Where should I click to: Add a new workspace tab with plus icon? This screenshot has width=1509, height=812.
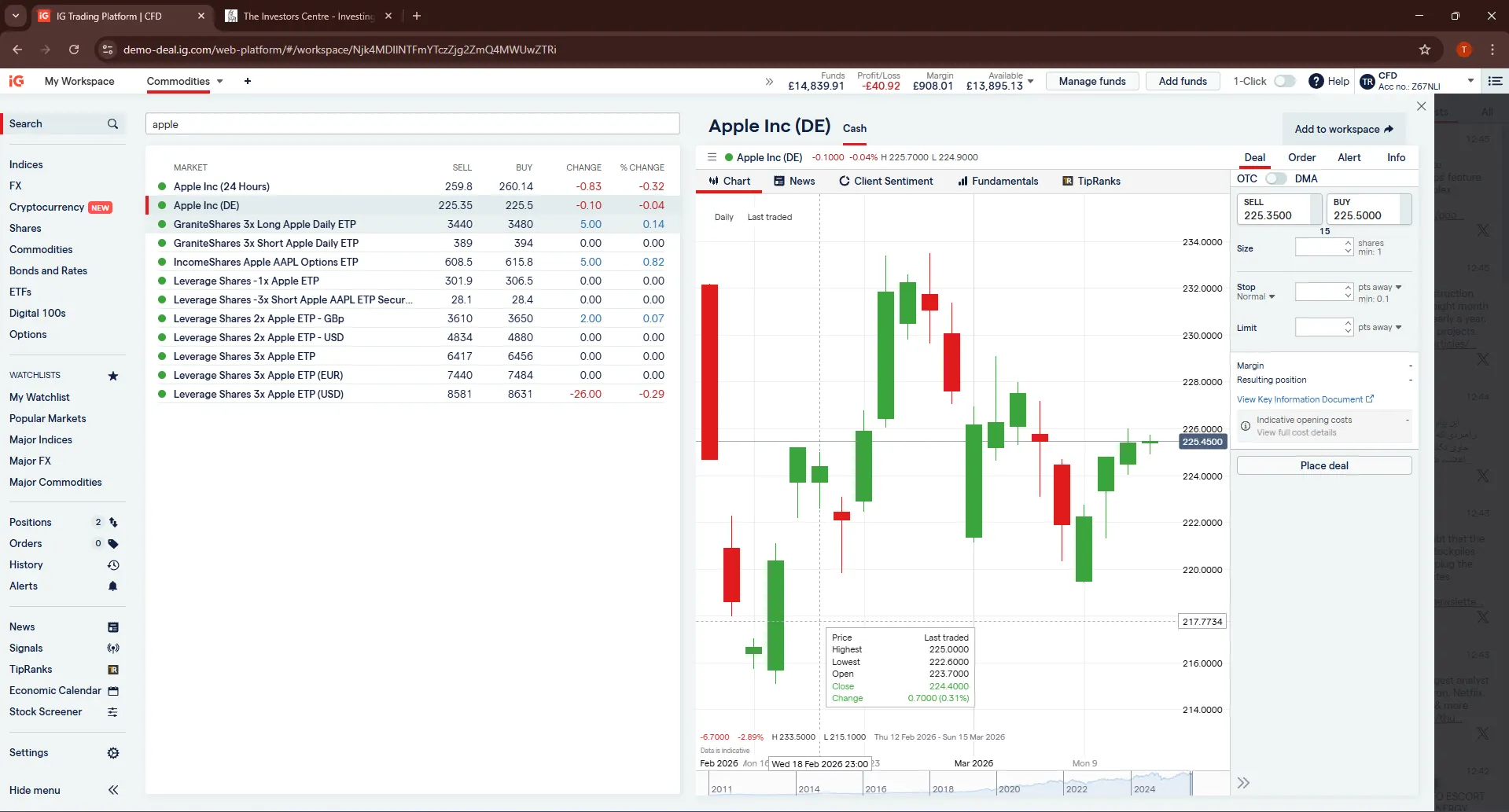pos(248,81)
